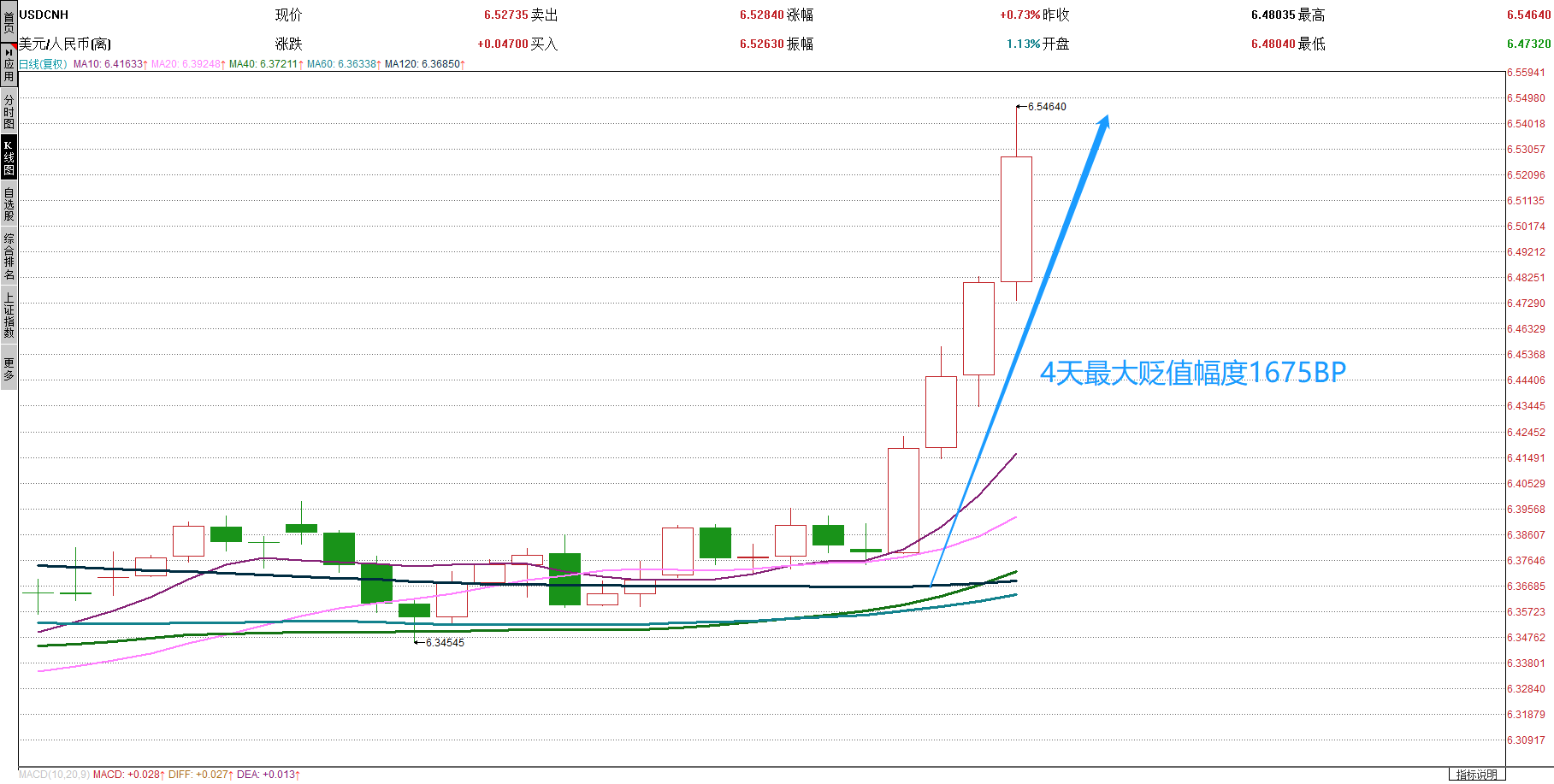Expand the 应用 panel in sidebar
This screenshot has width=1554, height=784.
coord(9,65)
